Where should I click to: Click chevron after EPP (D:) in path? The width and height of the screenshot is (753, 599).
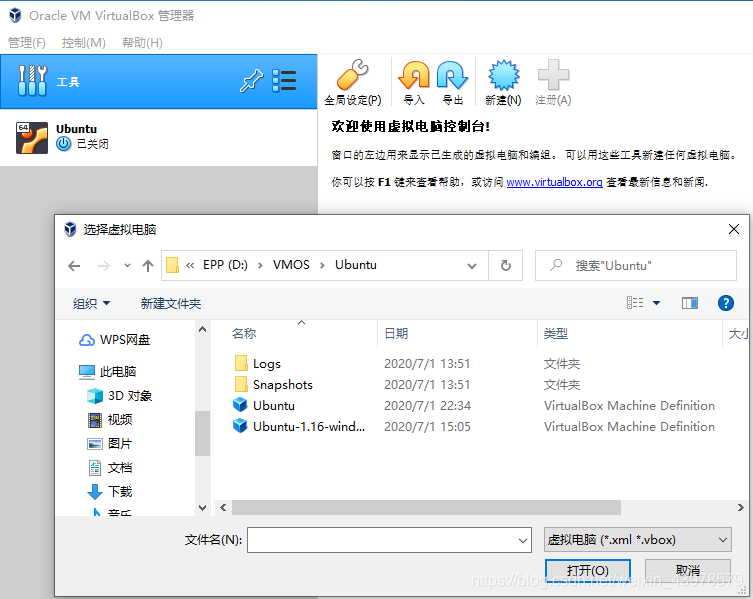[260, 265]
